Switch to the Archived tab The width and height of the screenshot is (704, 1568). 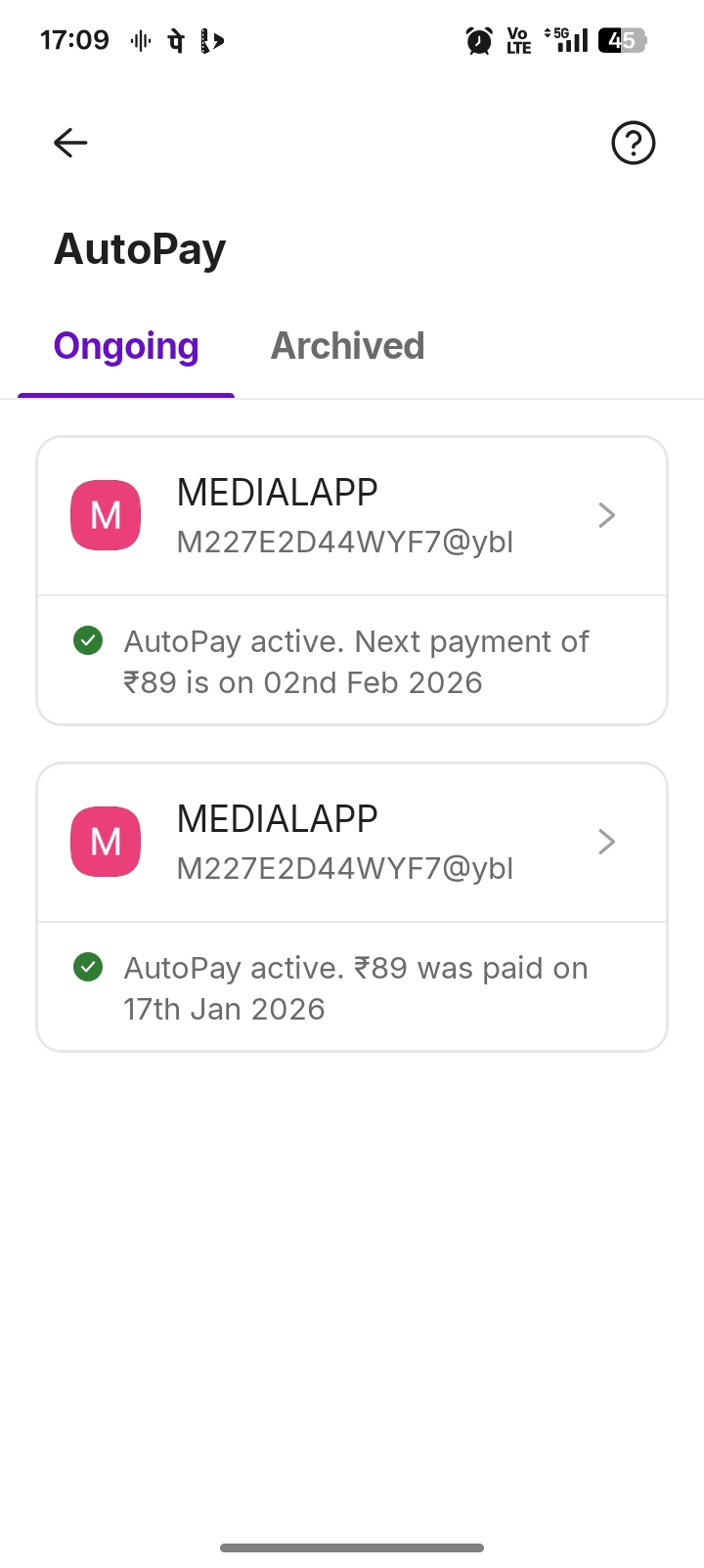tap(347, 346)
